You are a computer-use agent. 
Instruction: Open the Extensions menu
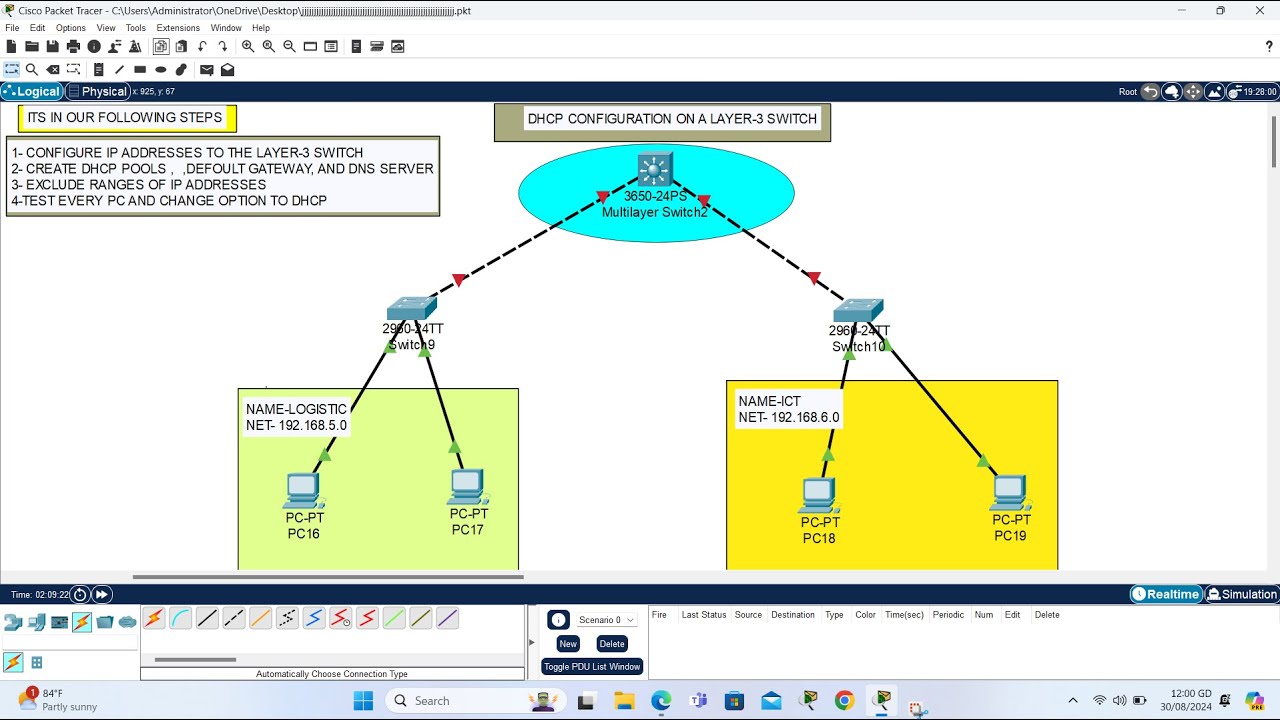coord(178,28)
